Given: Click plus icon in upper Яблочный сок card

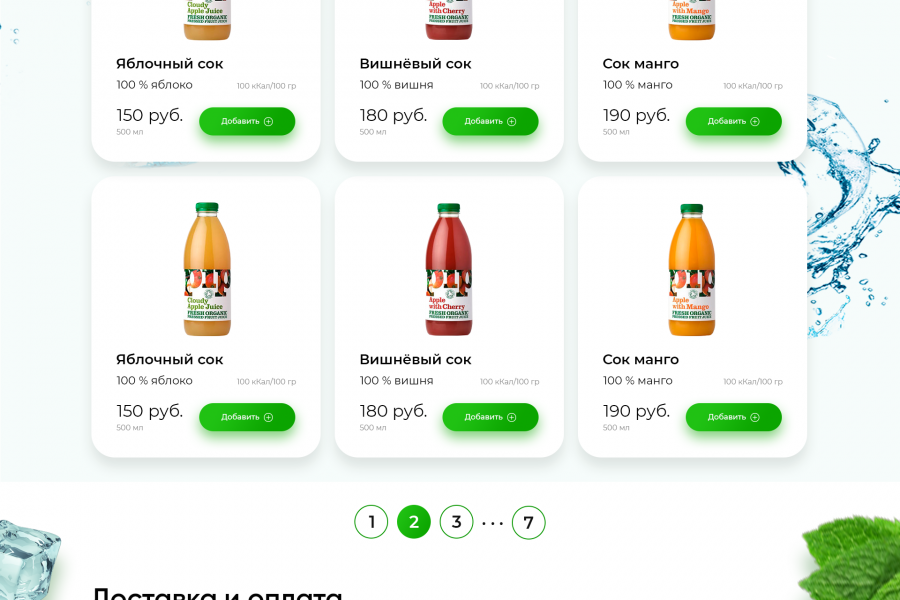Looking at the screenshot, I should pyautogui.click(x=268, y=122).
